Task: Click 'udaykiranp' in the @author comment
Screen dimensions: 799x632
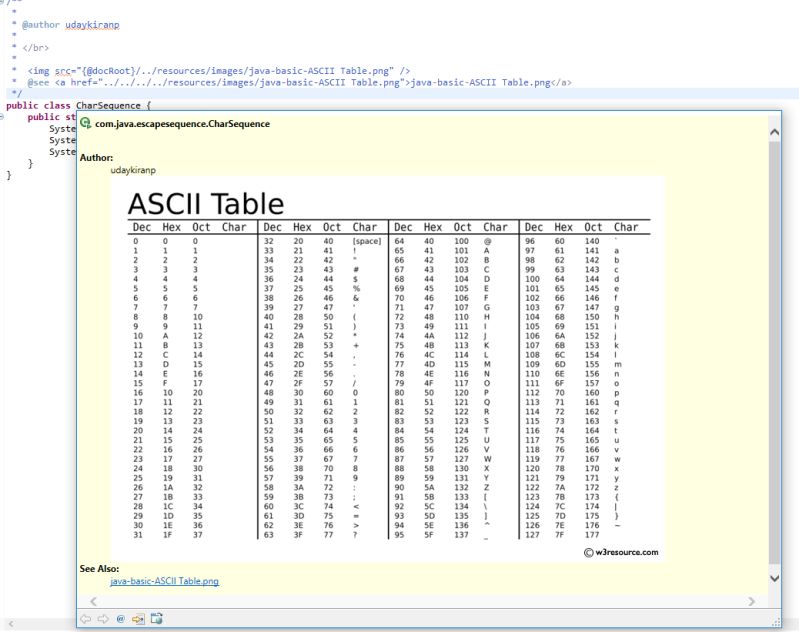Action: (x=92, y=24)
